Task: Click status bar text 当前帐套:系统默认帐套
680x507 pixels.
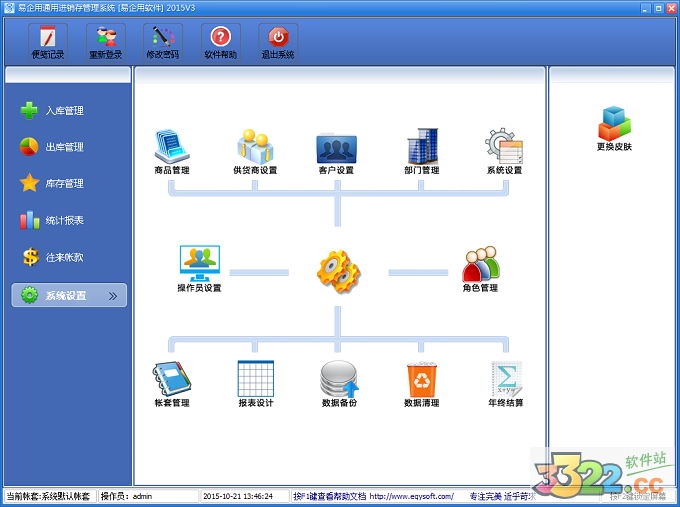Action: [x=48, y=496]
